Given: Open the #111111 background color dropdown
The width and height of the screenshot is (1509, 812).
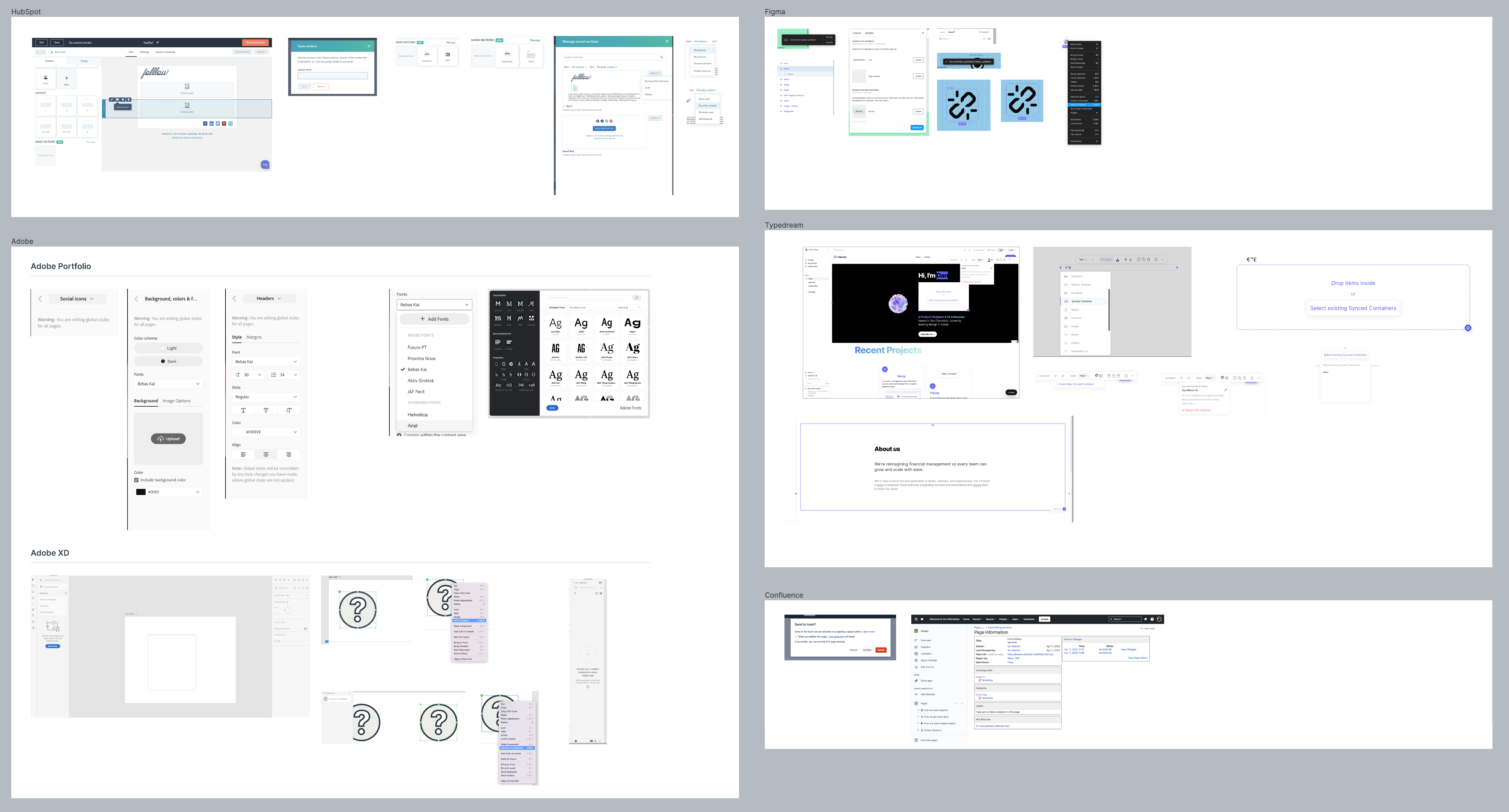Looking at the screenshot, I should coord(168,492).
